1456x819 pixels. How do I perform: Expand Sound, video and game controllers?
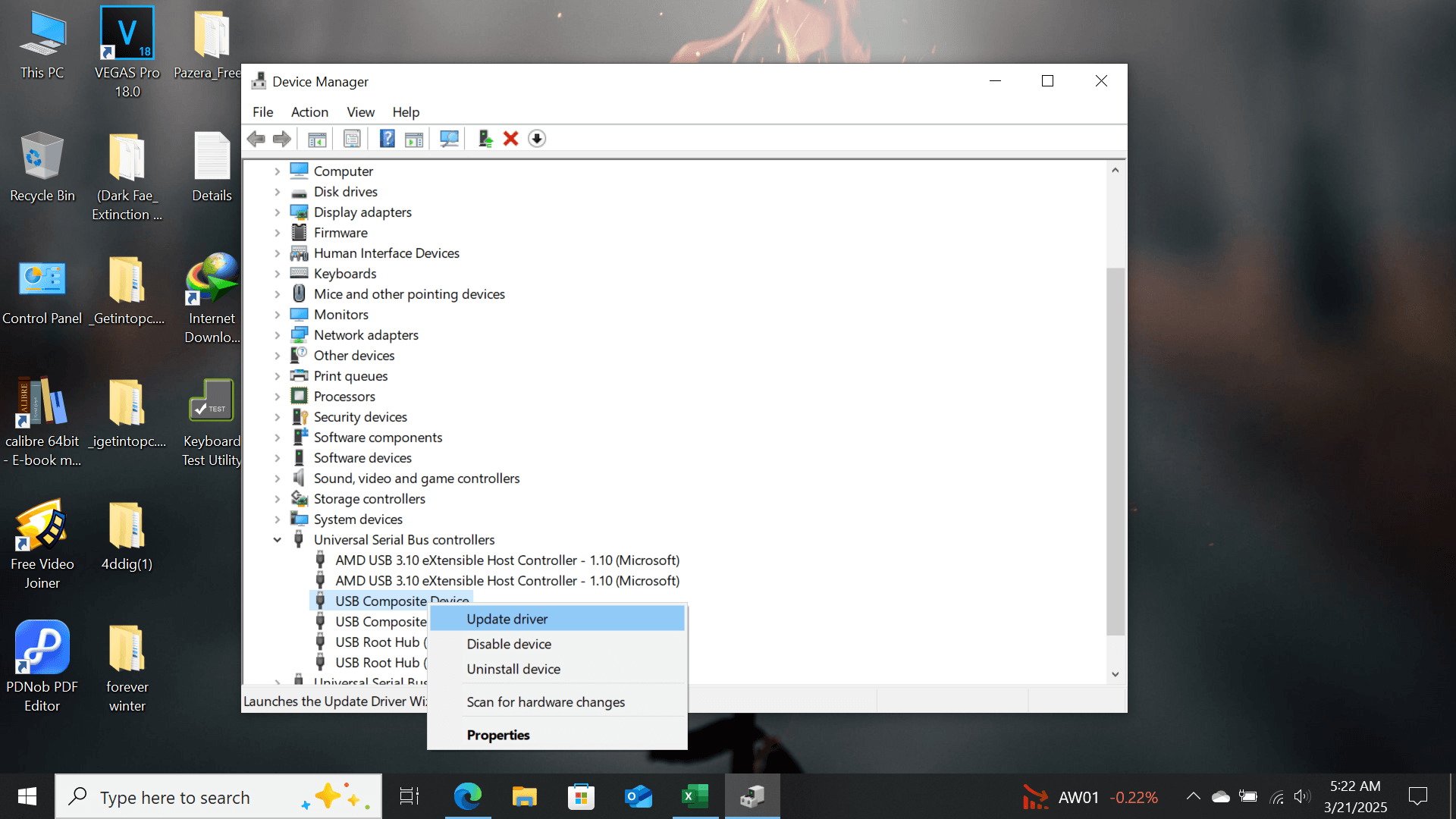click(278, 479)
